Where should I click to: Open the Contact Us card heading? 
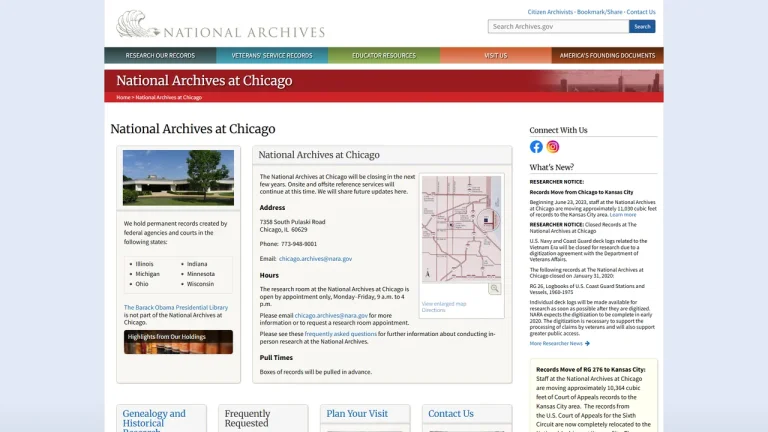pyautogui.click(x=451, y=413)
